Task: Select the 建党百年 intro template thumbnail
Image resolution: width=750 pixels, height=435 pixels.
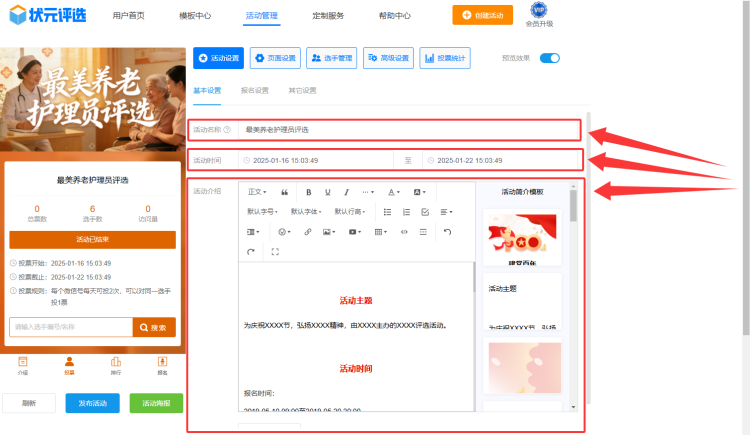Action: 522,237
